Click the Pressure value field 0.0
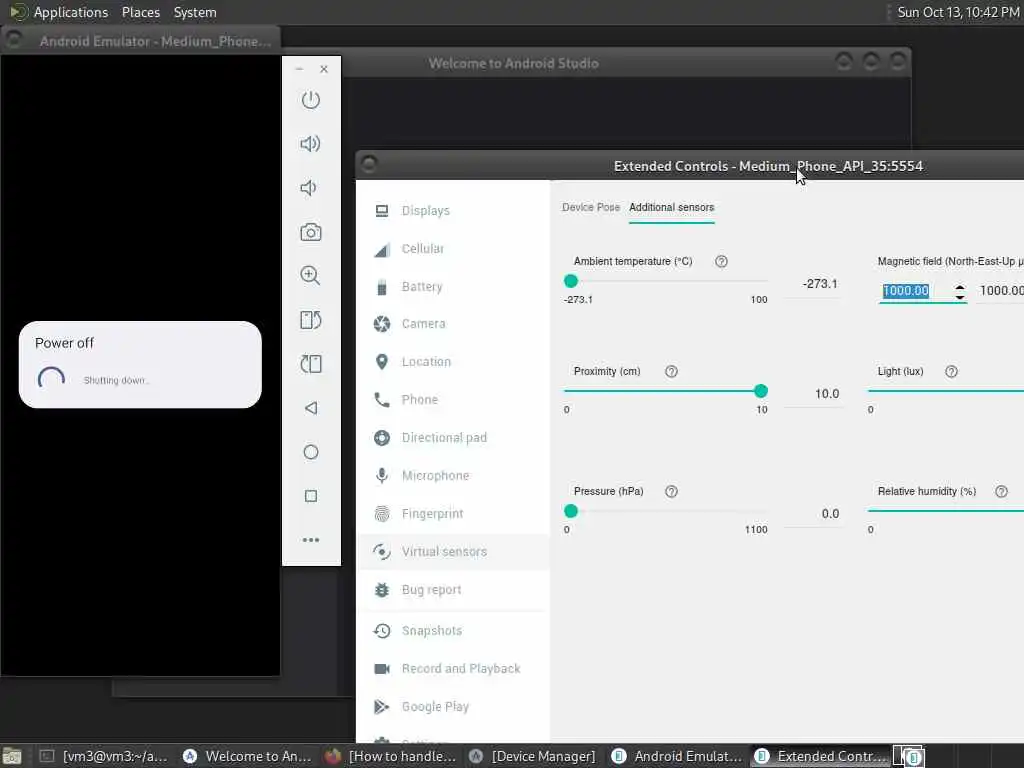The image size is (1024, 768). click(x=813, y=514)
